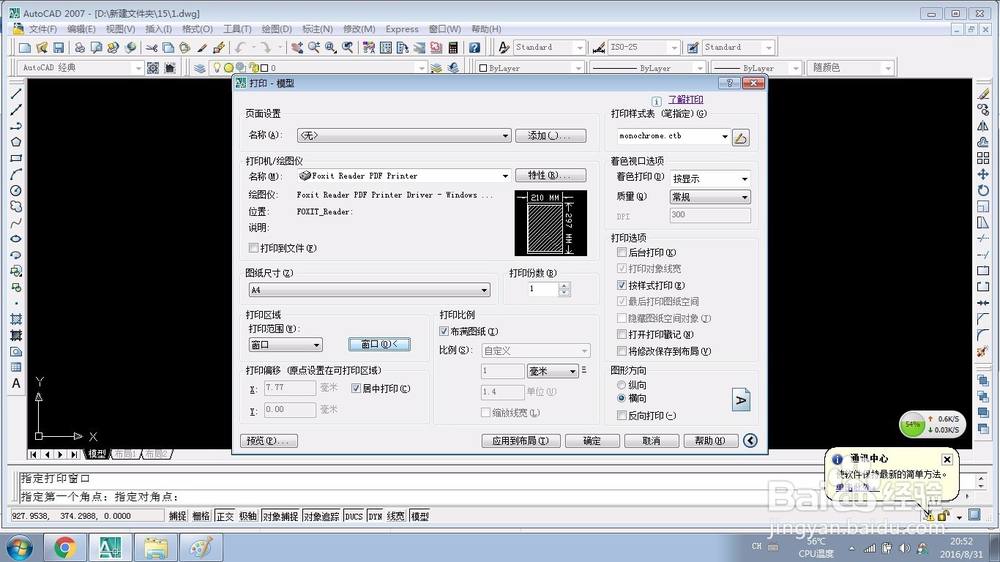The width and height of the screenshot is (1000, 562).
Task: Select 纵向 orientation radio button
Action: tap(622, 385)
